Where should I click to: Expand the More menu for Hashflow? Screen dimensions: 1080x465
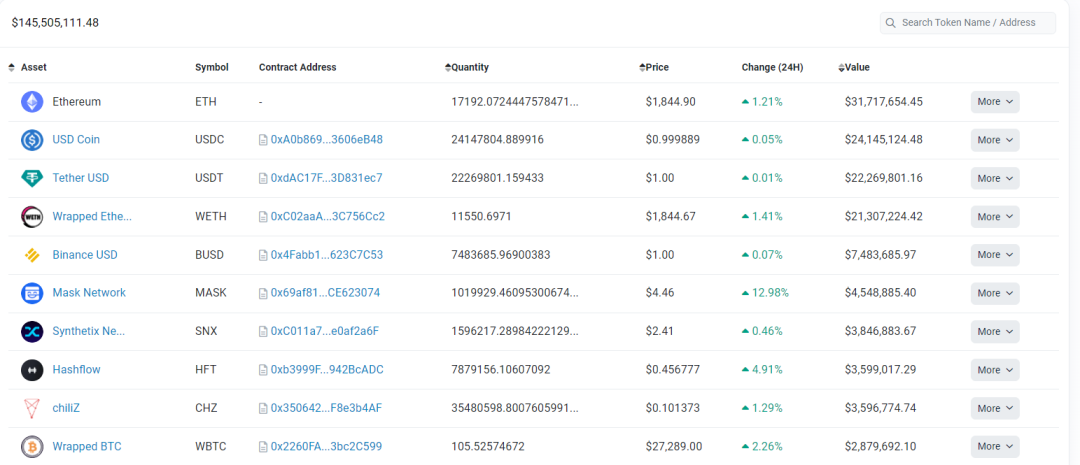(x=995, y=370)
